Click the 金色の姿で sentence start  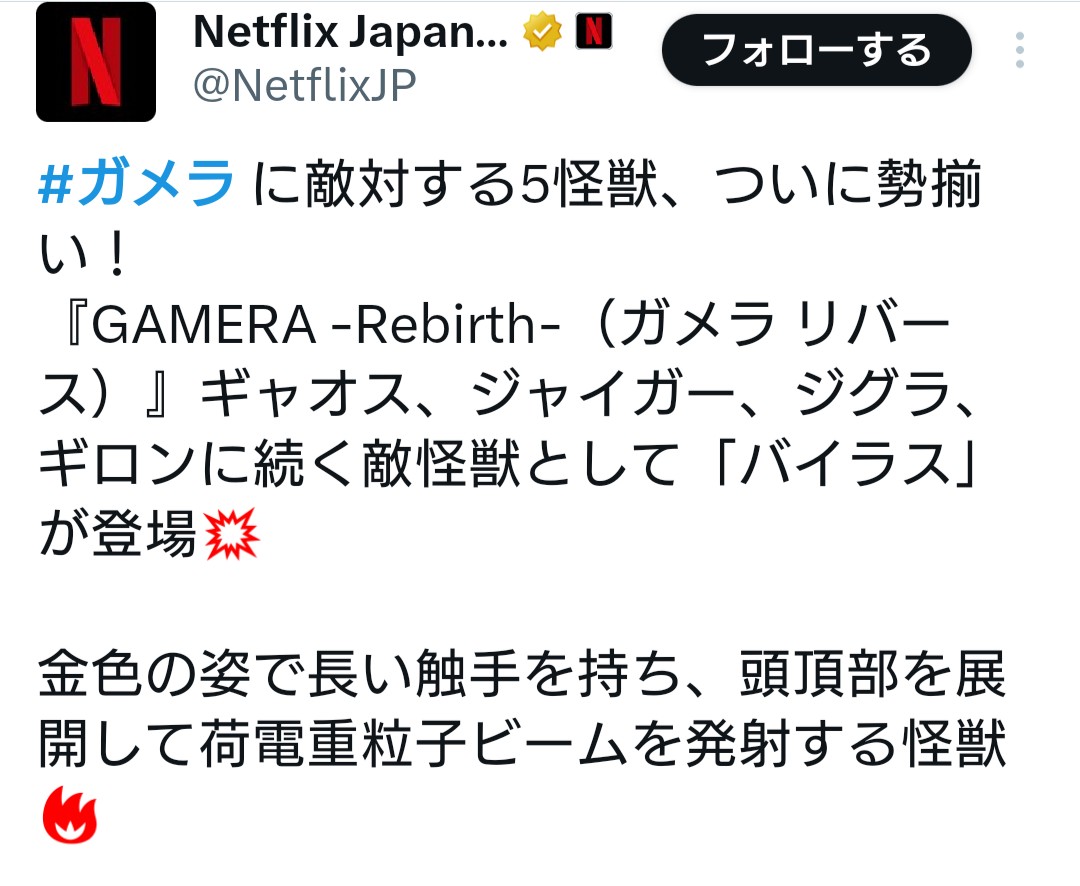tap(170, 674)
